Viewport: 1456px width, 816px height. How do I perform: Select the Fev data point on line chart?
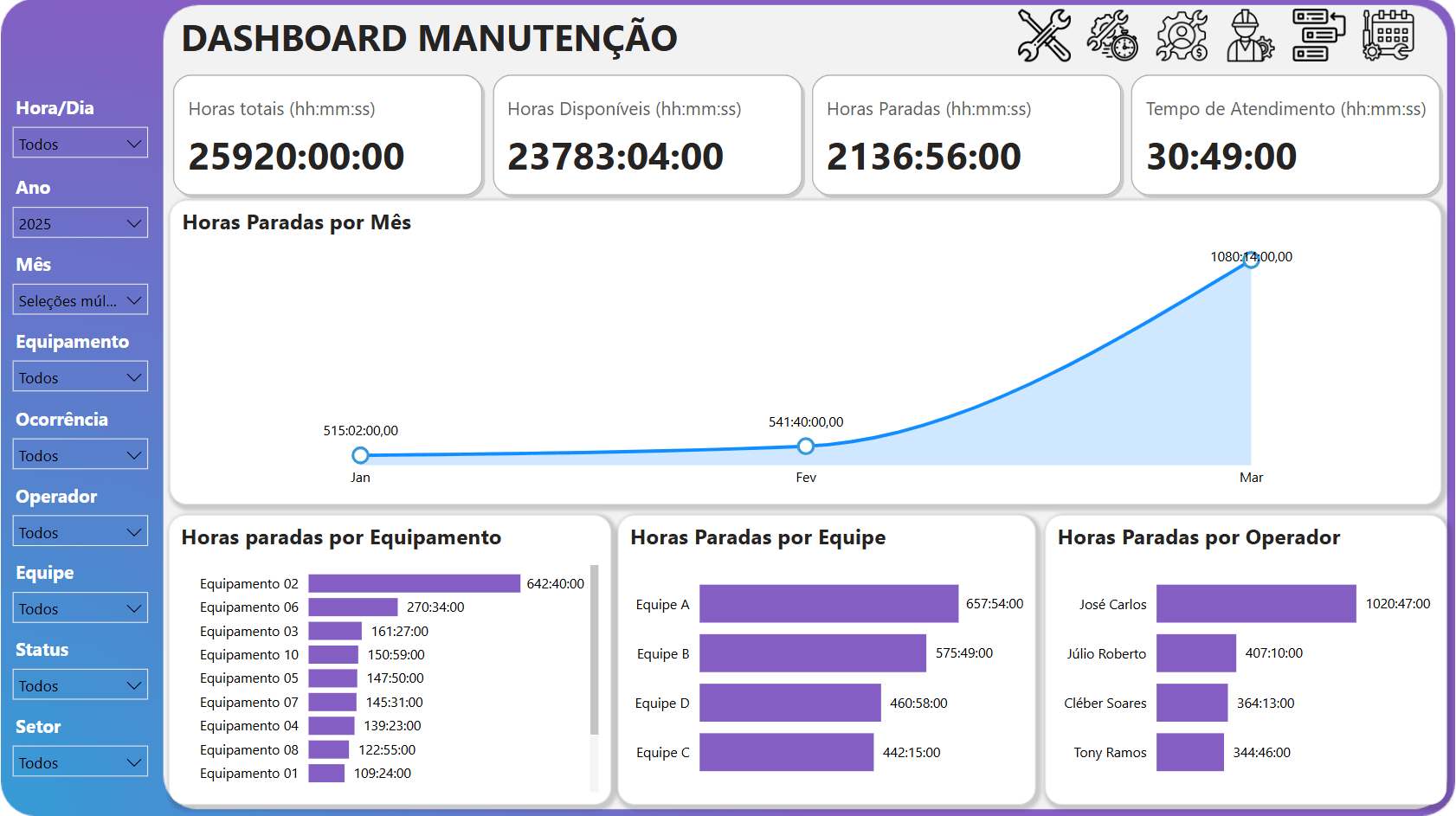click(x=806, y=447)
